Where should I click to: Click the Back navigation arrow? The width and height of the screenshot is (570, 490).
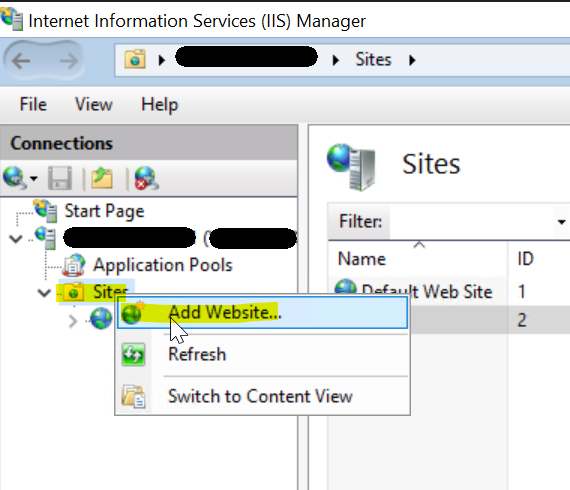[x=21, y=61]
